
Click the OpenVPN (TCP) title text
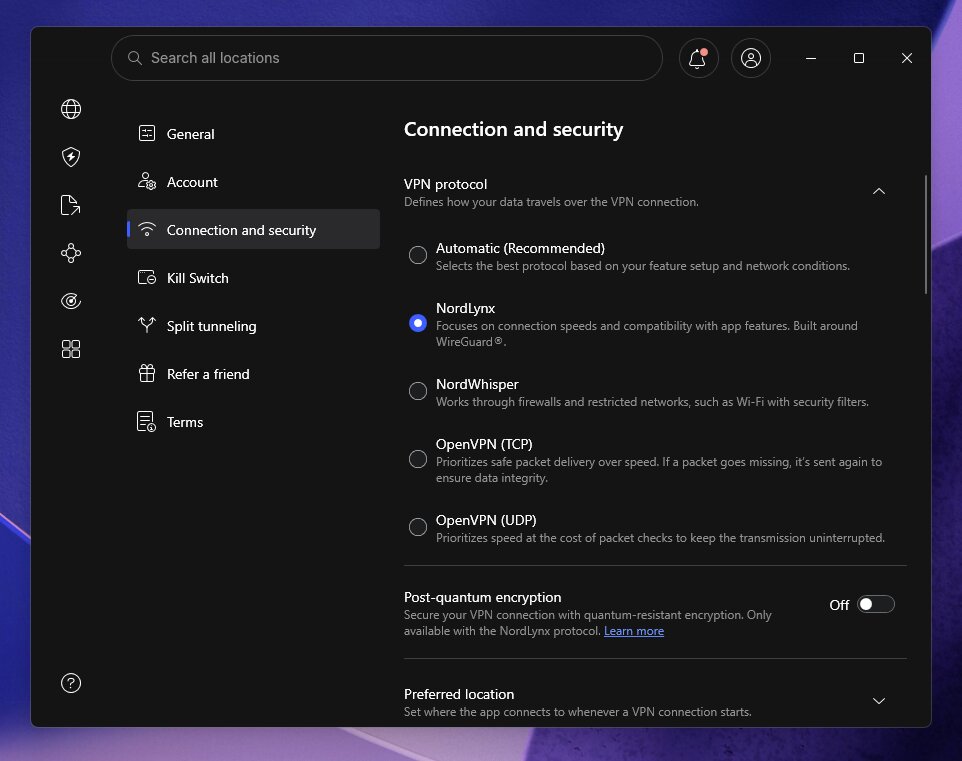click(484, 444)
